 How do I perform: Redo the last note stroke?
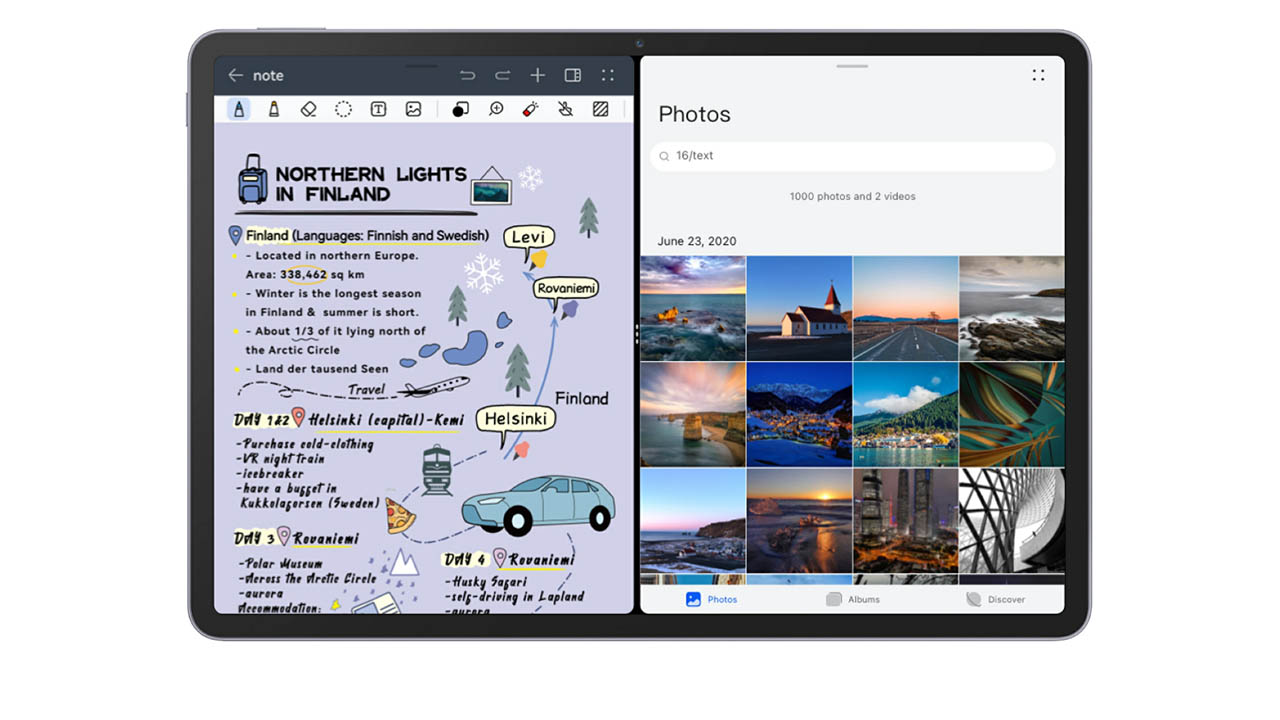pyautogui.click(x=502, y=75)
